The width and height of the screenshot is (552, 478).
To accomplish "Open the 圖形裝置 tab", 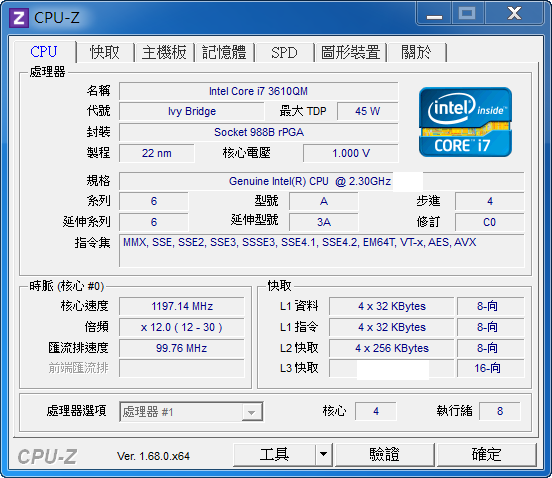I will (x=350, y=52).
